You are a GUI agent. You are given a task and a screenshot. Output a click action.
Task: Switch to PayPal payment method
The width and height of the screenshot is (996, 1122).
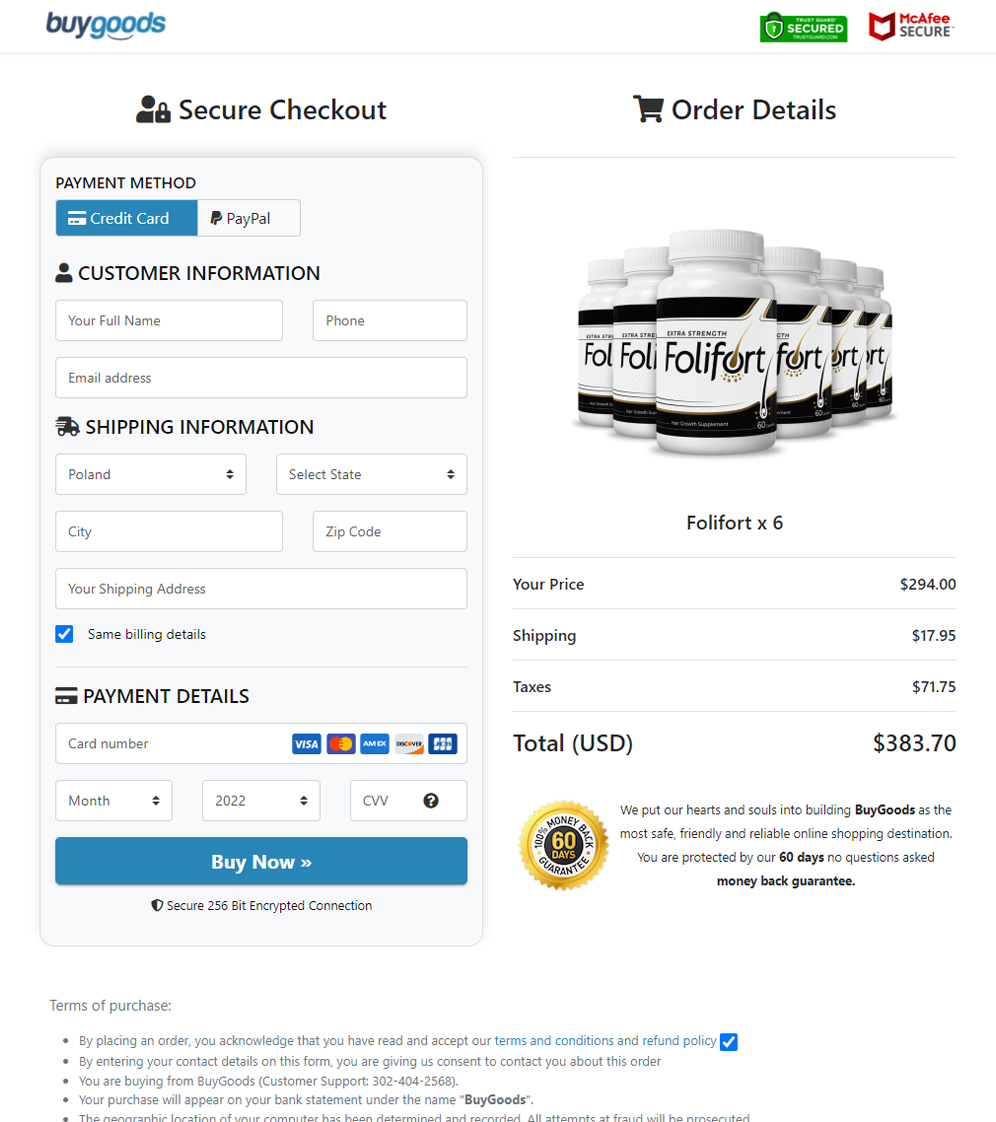[249, 218]
